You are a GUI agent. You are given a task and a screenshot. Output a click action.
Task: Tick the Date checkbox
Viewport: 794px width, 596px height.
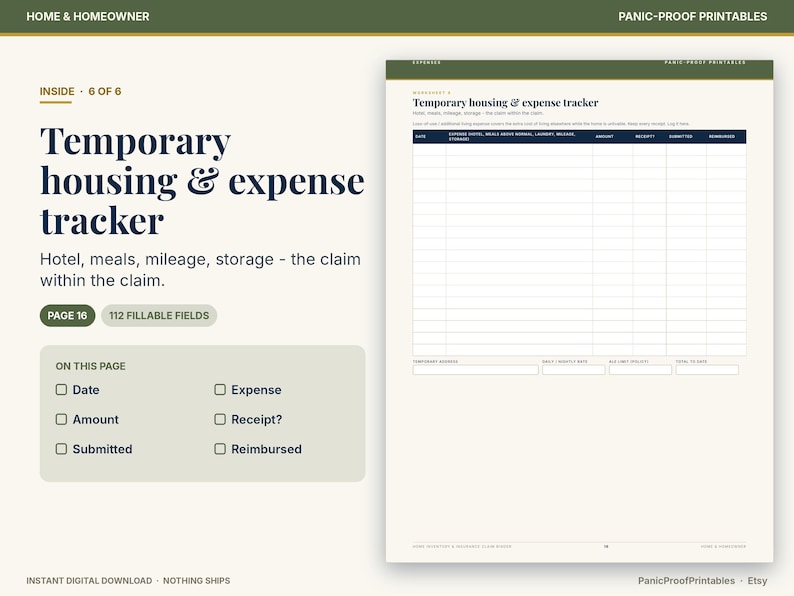(x=61, y=389)
